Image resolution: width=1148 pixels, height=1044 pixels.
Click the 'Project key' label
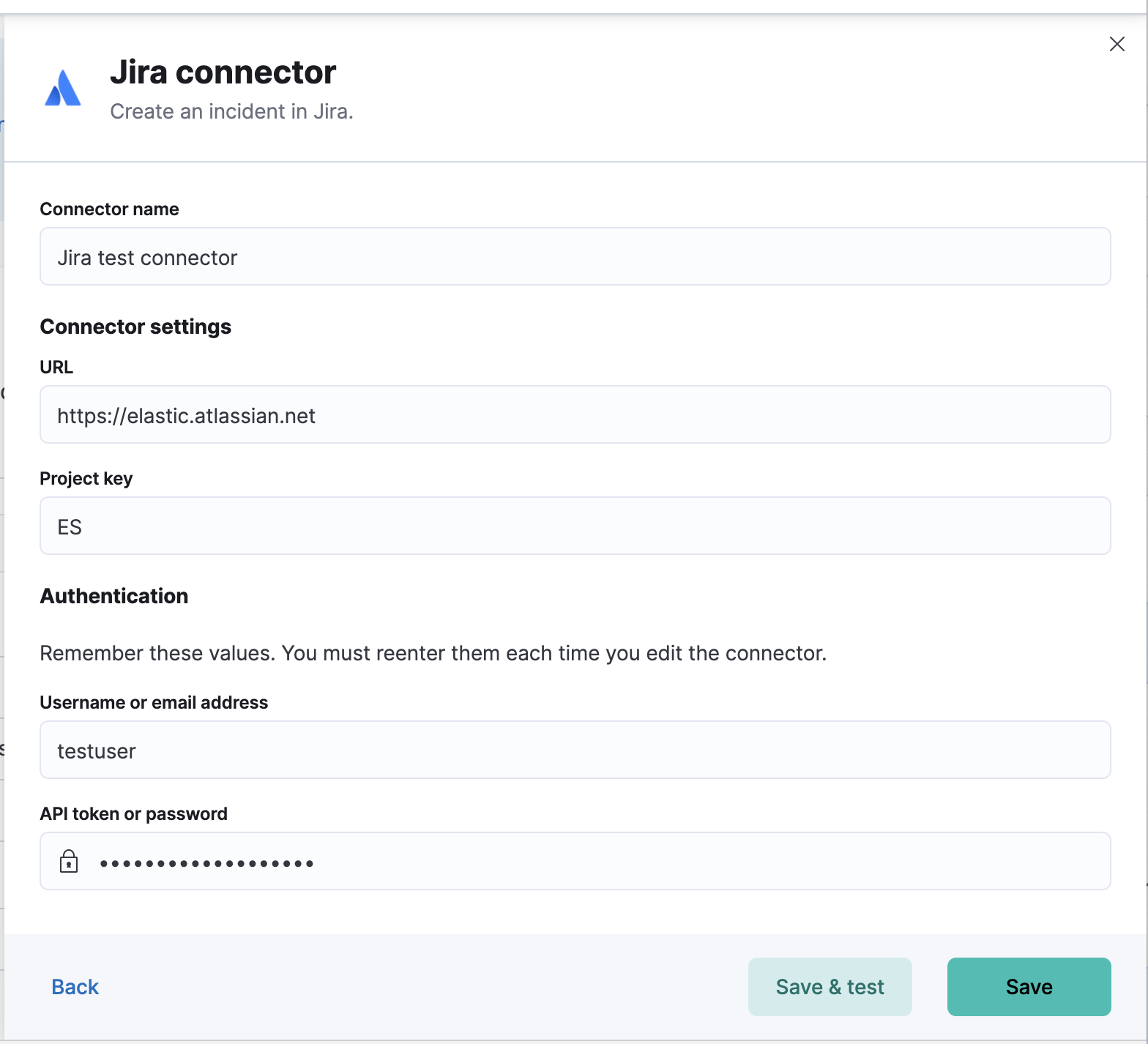coord(86,479)
